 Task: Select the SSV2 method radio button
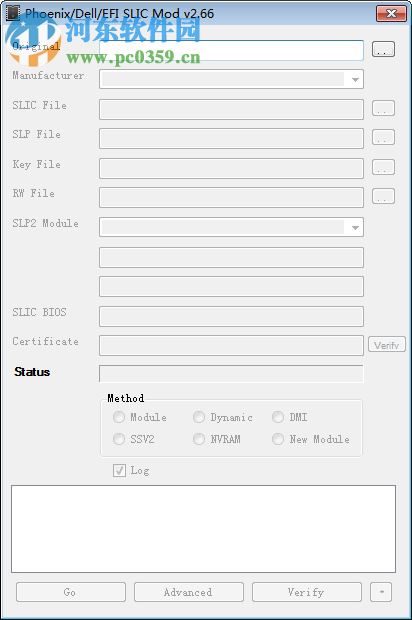tap(119, 439)
